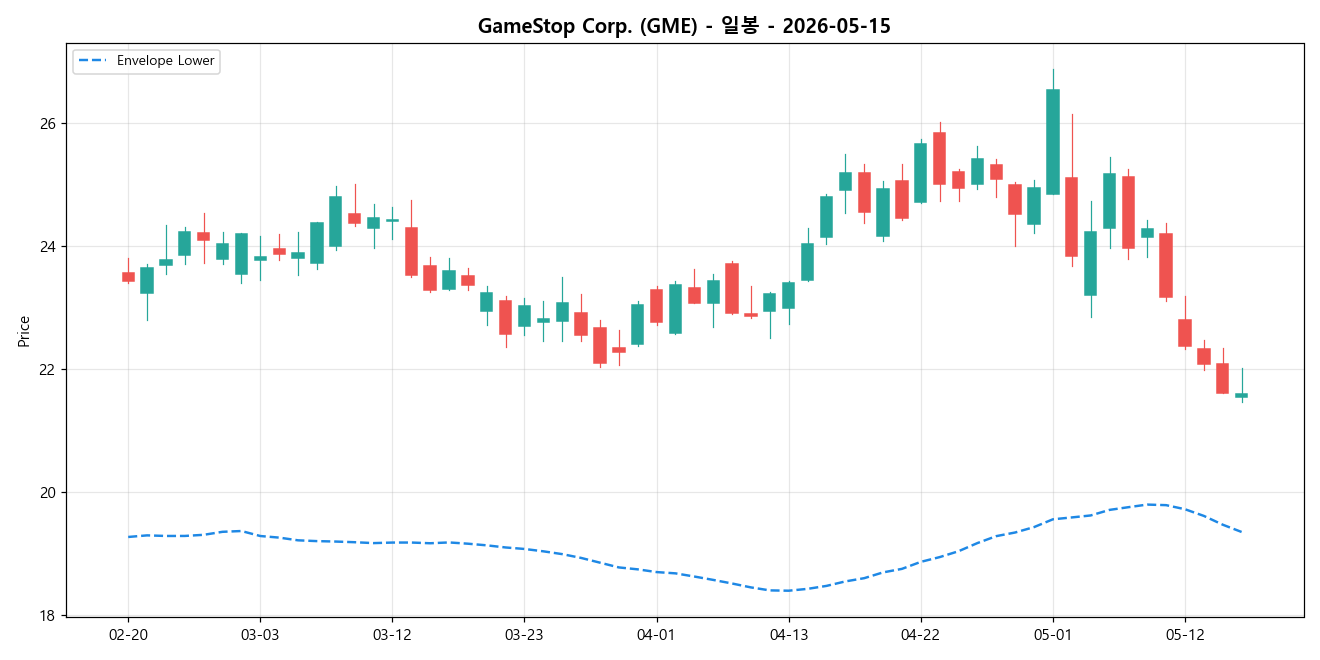The image size is (1320, 660).
Task: Click the 03-03 x-axis date label
Action: (x=260, y=634)
